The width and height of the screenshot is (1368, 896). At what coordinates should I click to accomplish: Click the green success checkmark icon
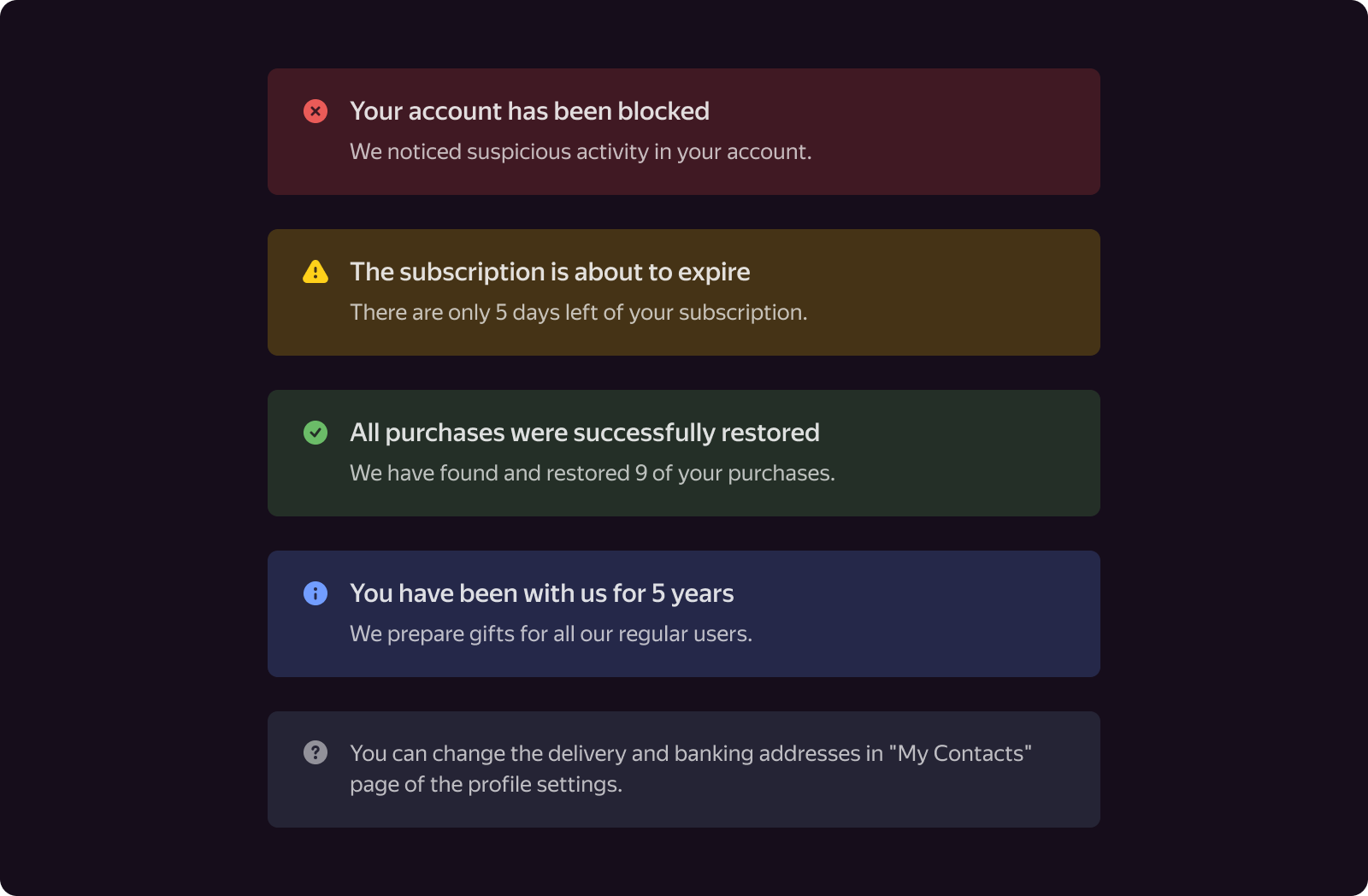tap(315, 433)
